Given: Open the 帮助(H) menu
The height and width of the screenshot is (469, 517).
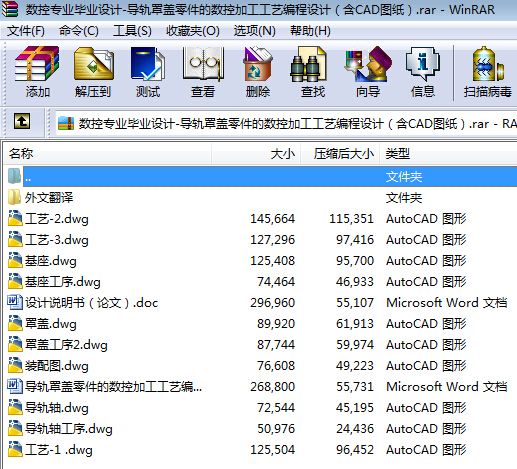Looking at the screenshot, I should pos(310,31).
